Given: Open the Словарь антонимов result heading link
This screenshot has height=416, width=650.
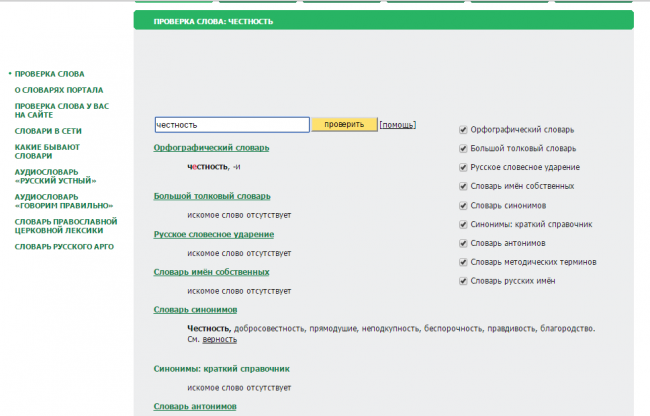Looking at the screenshot, I should tap(195, 406).
